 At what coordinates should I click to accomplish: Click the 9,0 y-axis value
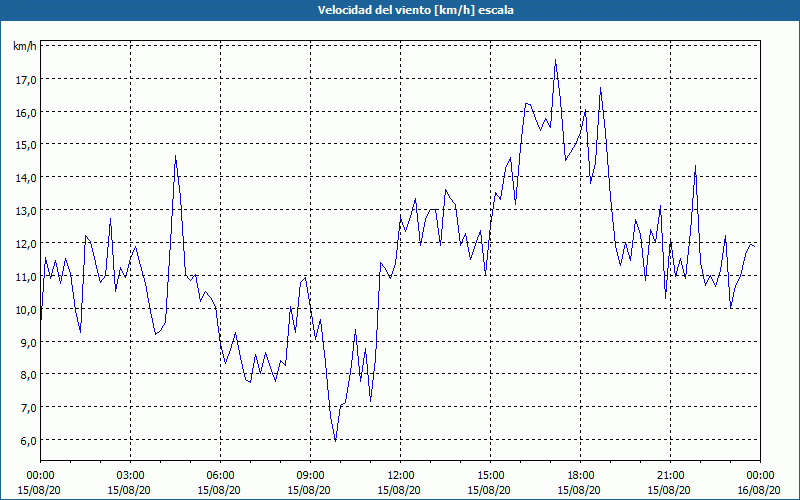tap(29, 342)
